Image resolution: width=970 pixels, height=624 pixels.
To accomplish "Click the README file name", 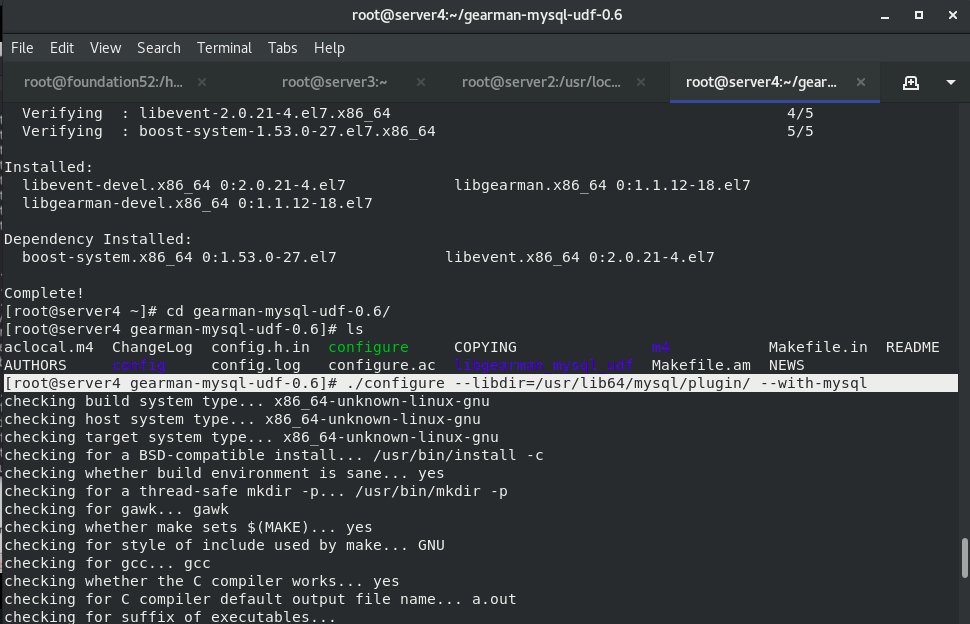I will (912, 348).
